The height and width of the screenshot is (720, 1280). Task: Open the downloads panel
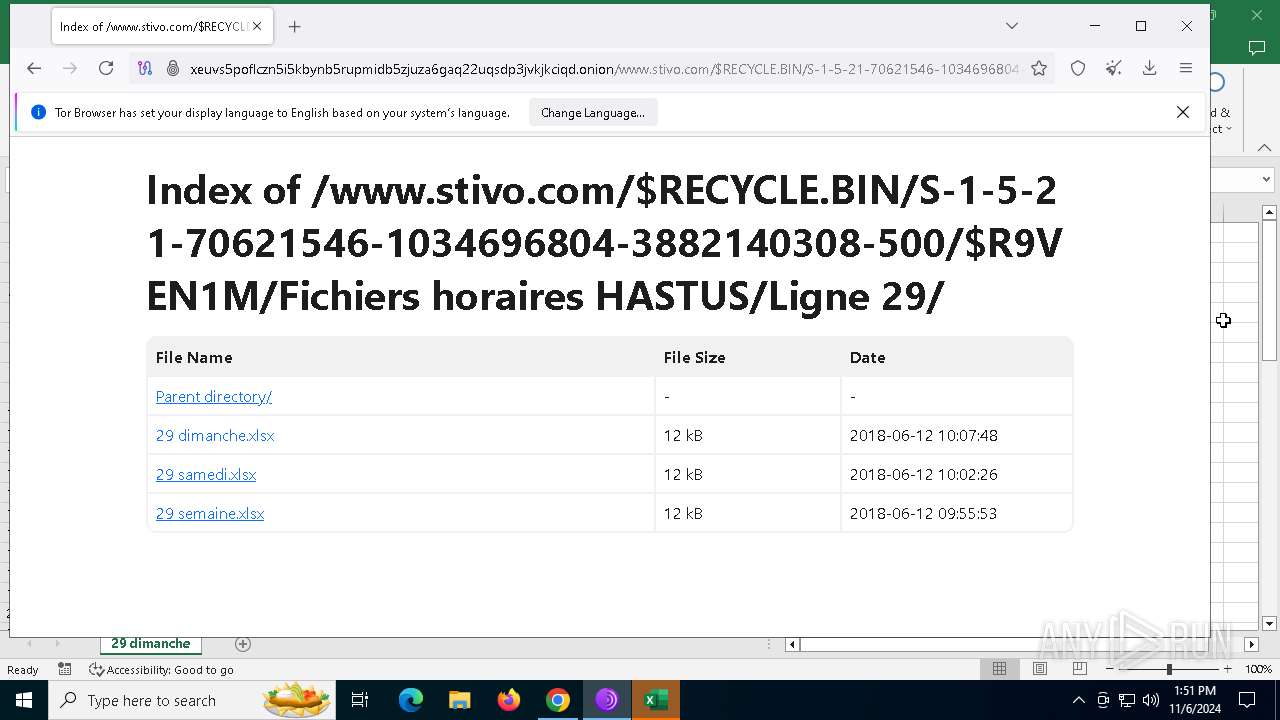(1150, 68)
